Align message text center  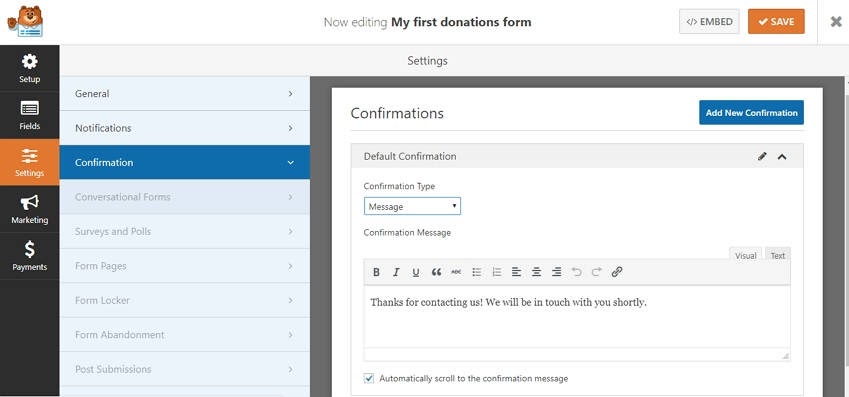pos(537,272)
